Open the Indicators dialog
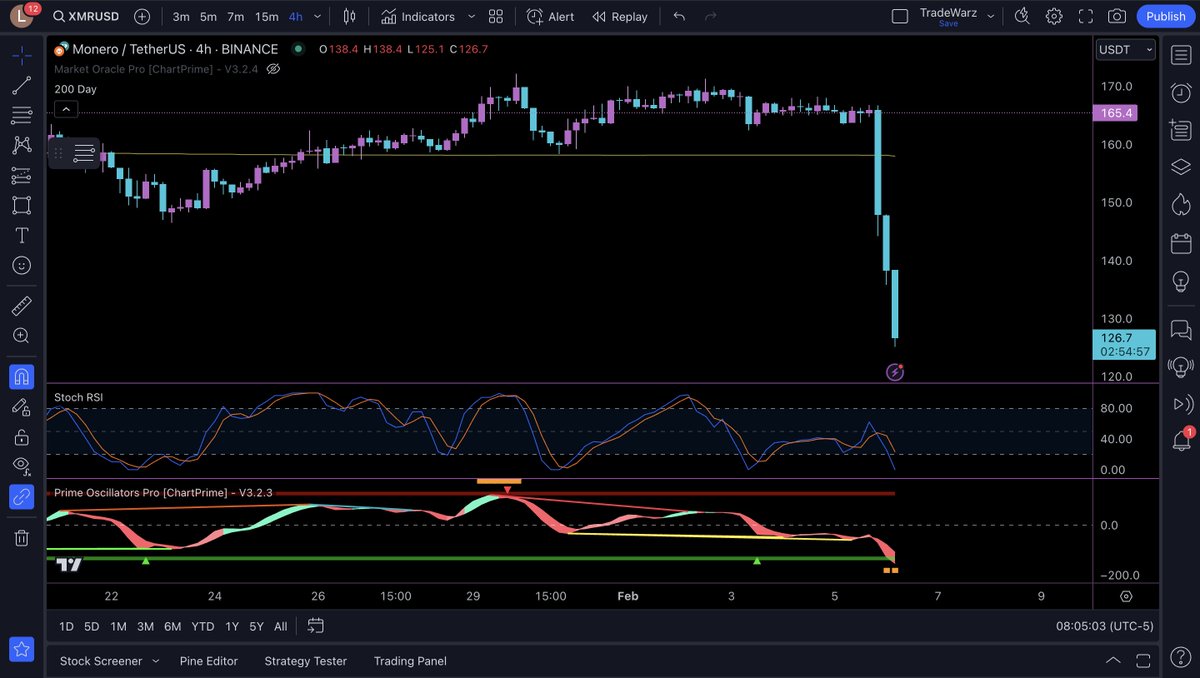 (418, 16)
